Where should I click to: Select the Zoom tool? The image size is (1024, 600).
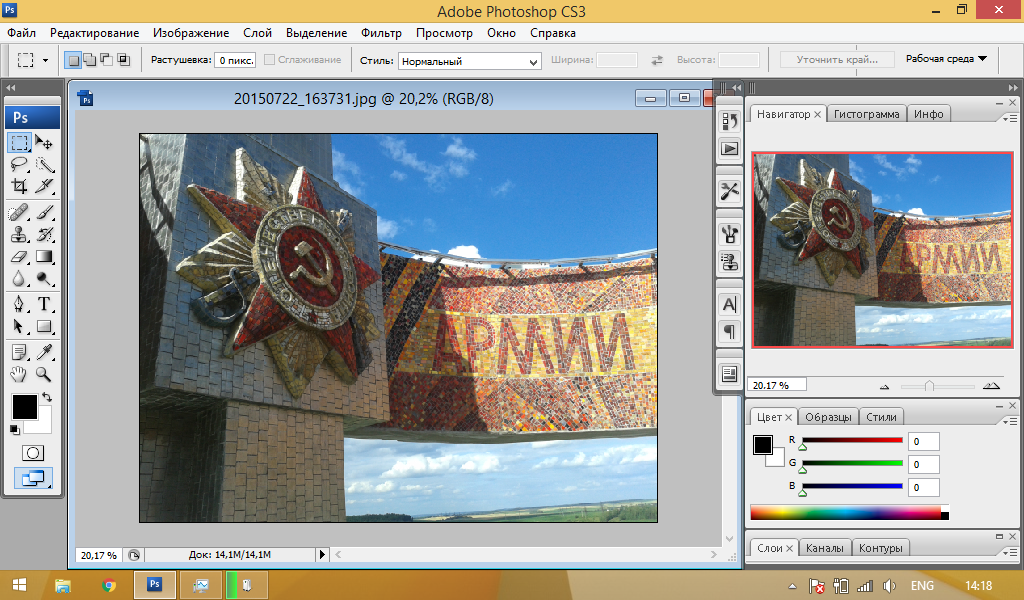(44, 375)
